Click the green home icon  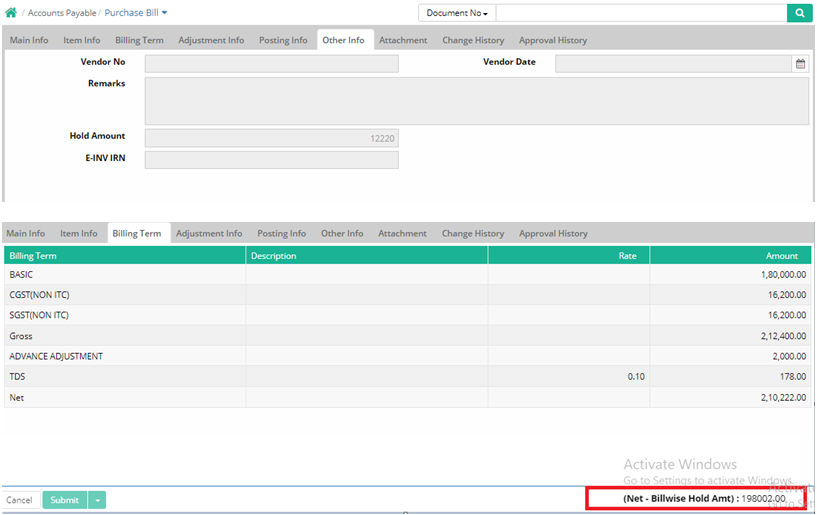coord(11,13)
